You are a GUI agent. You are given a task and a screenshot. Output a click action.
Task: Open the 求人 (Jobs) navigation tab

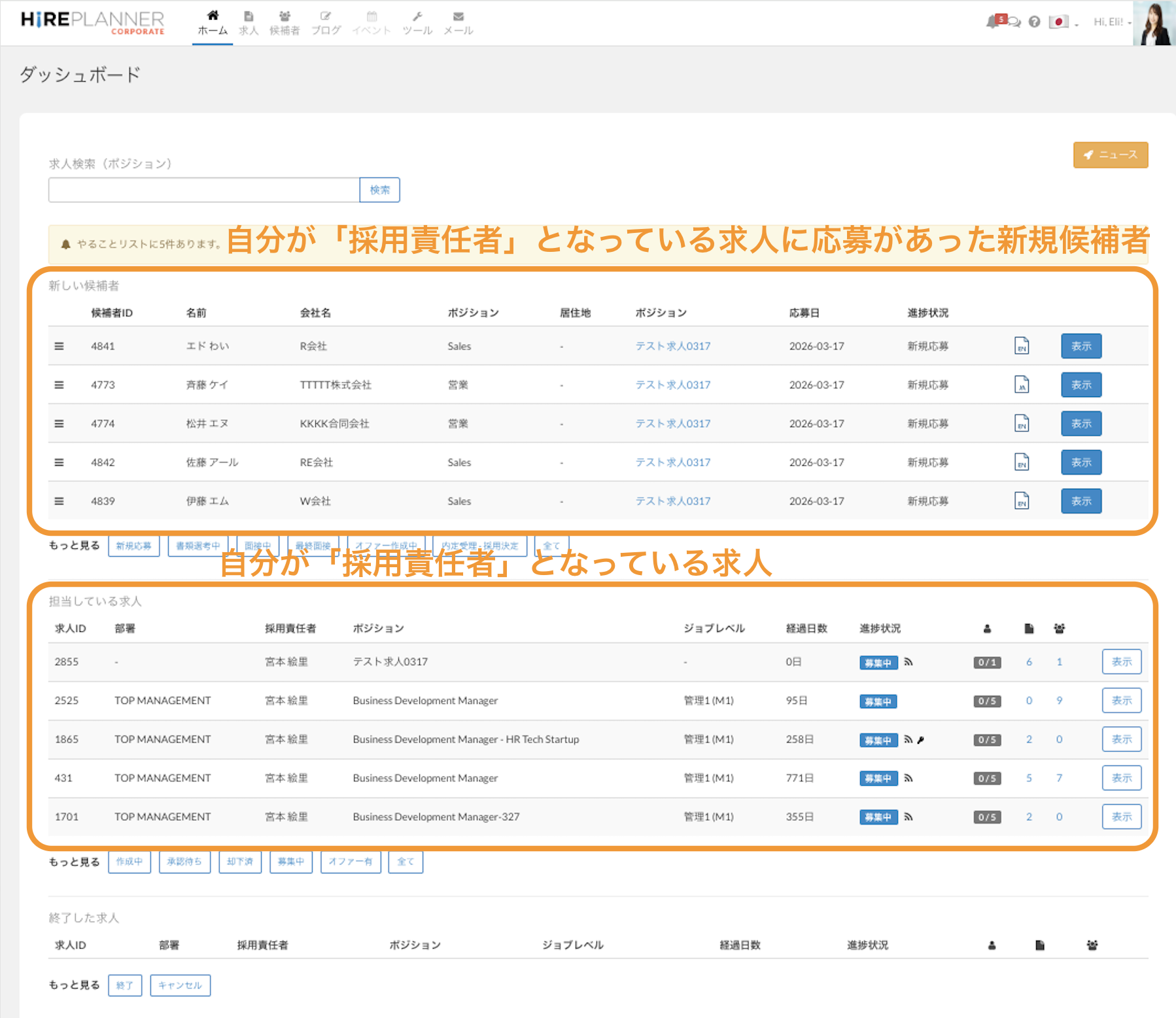coord(248,23)
